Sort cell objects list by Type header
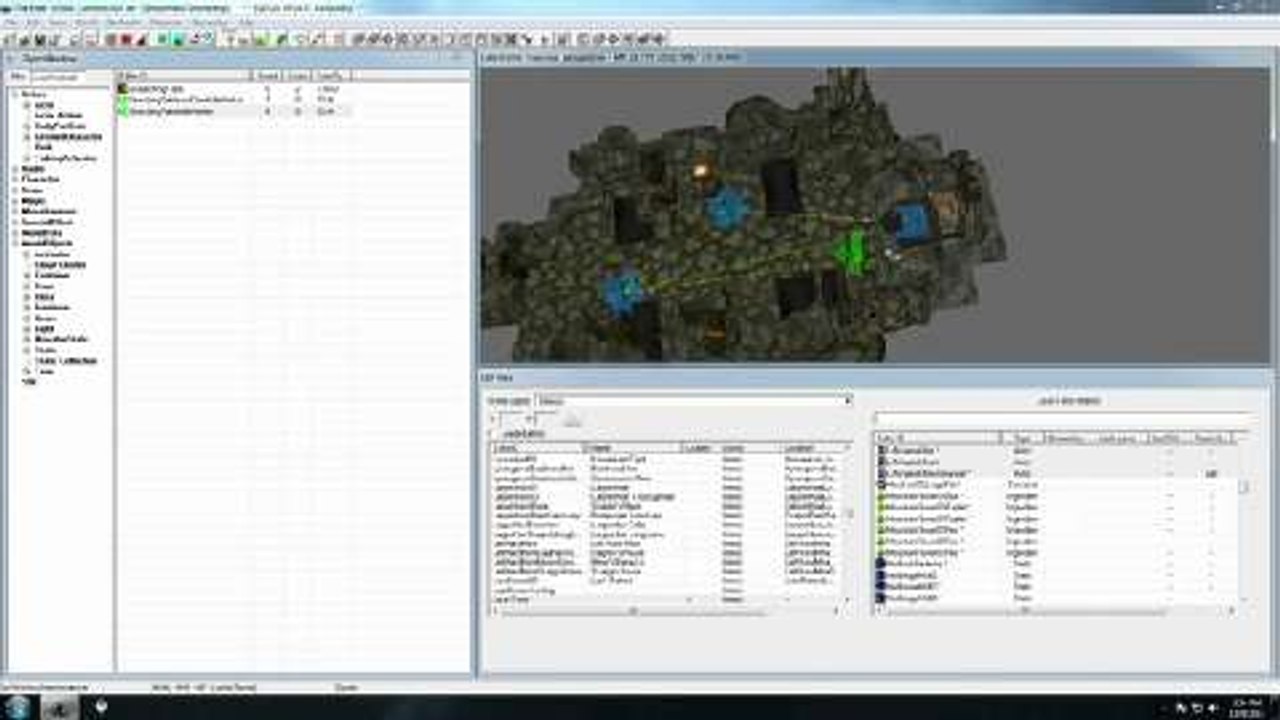The image size is (1280, 720). pos(1023,438)
